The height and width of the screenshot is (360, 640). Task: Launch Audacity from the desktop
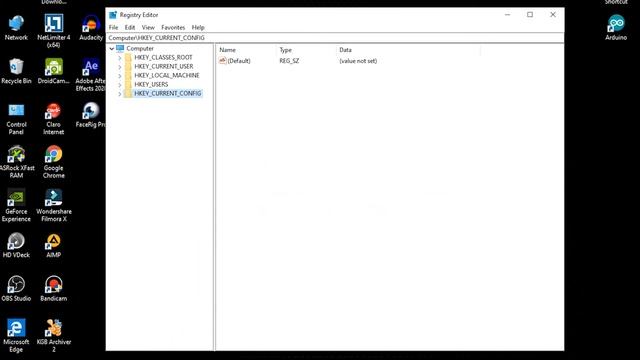(91, 28)
